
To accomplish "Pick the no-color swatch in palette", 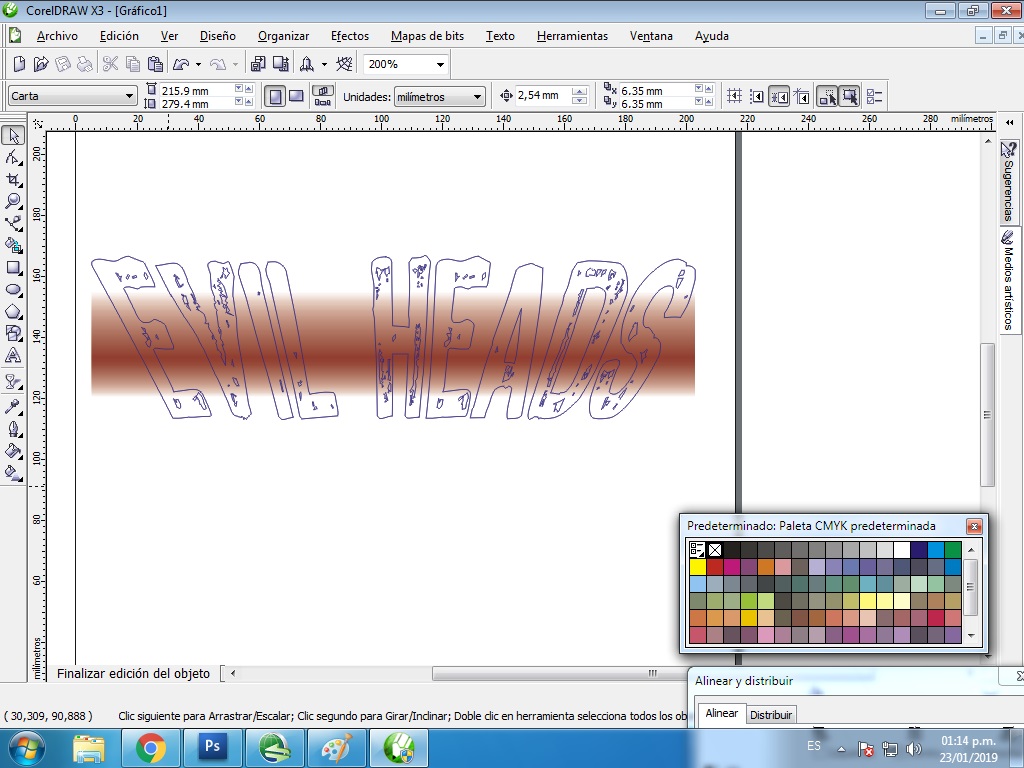I will [714, 550].
